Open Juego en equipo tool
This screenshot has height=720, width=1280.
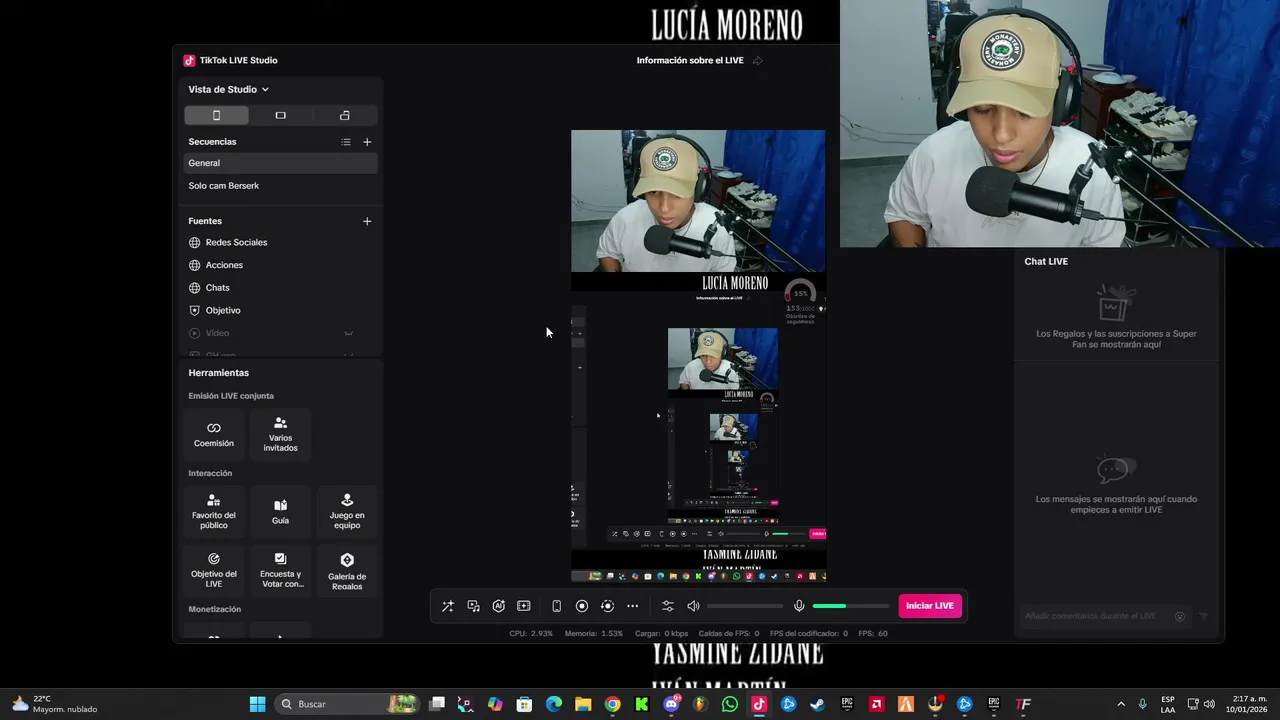click(x=347, y=511)
